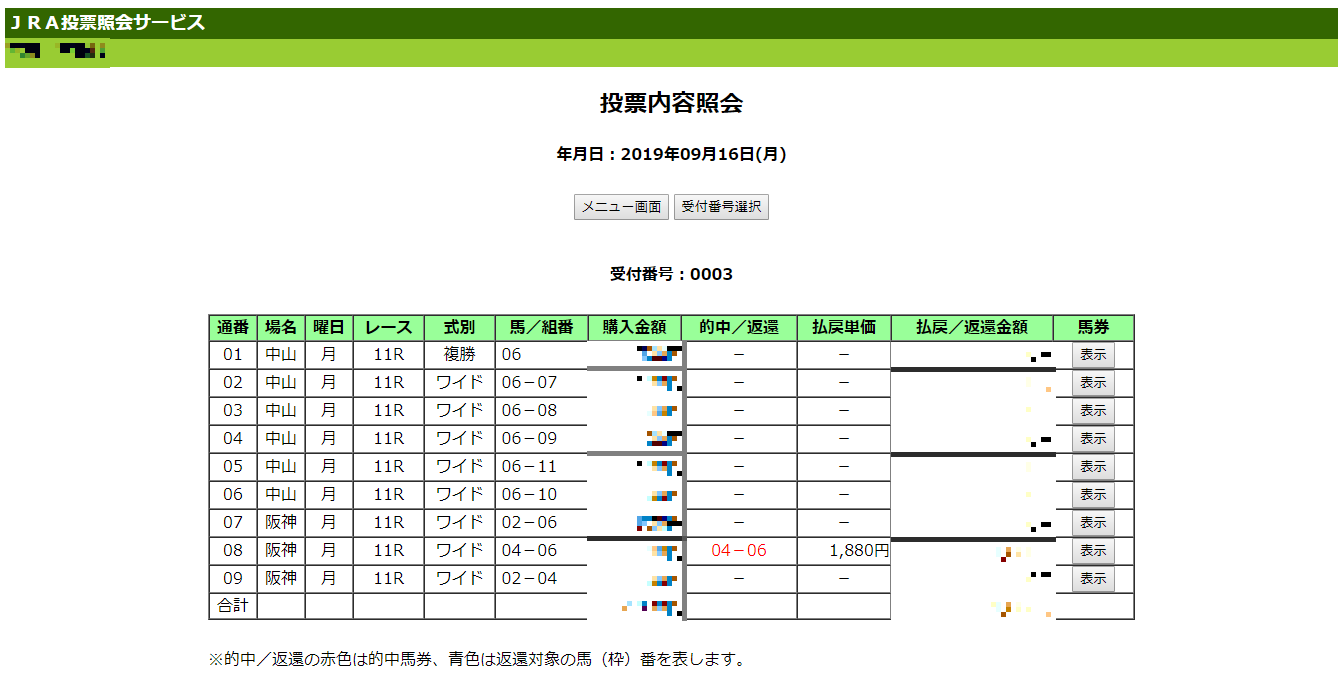Image resolution: width=1343 pixels, height=675 pixels.
Task: Click the 的中/返還 column header
Action: 739,327
